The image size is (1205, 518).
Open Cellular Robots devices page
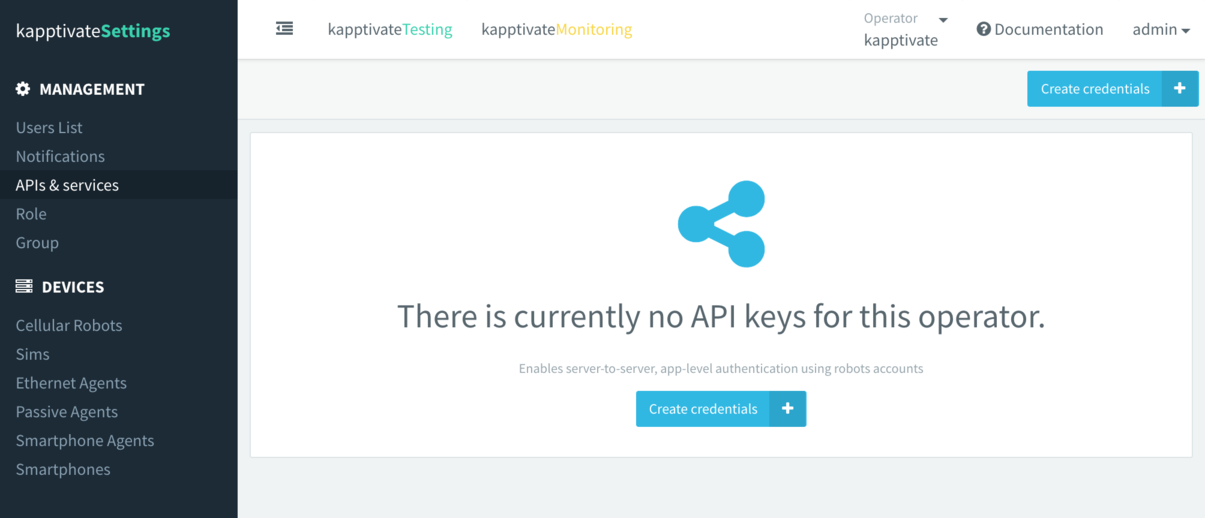point(69,326)
